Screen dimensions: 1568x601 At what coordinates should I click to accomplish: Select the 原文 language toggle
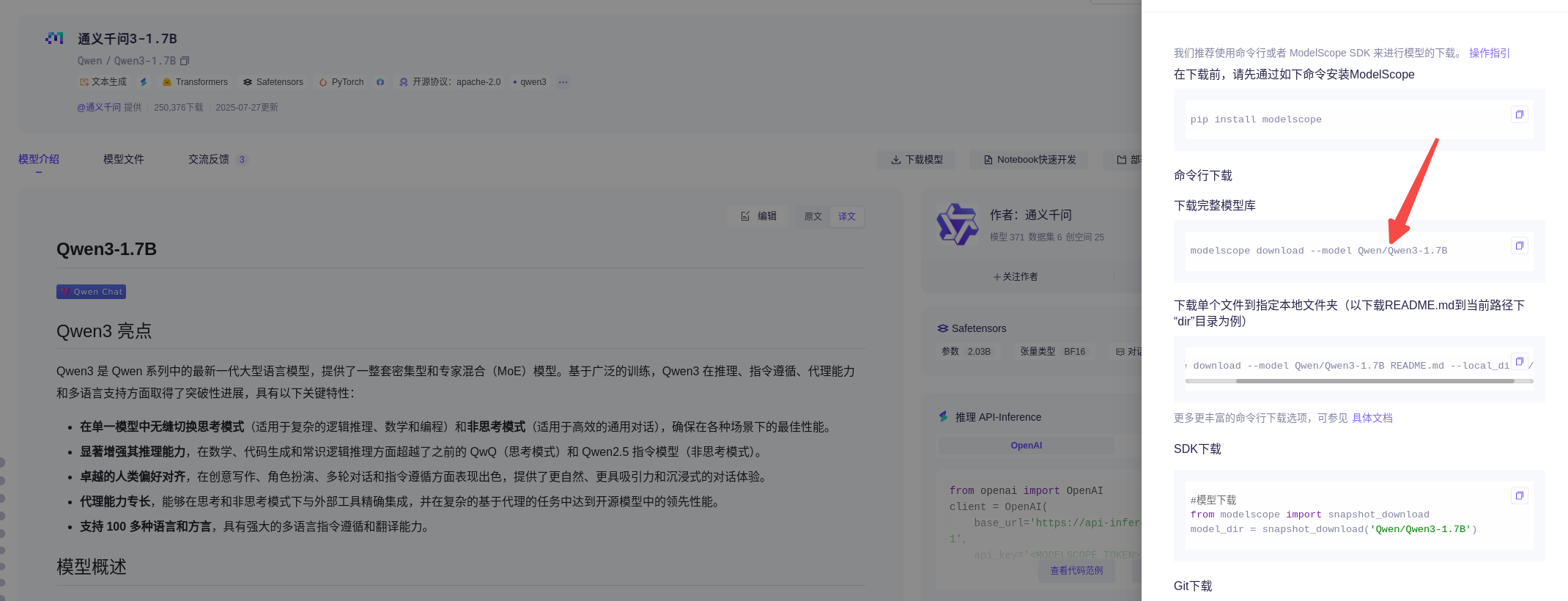813,216
